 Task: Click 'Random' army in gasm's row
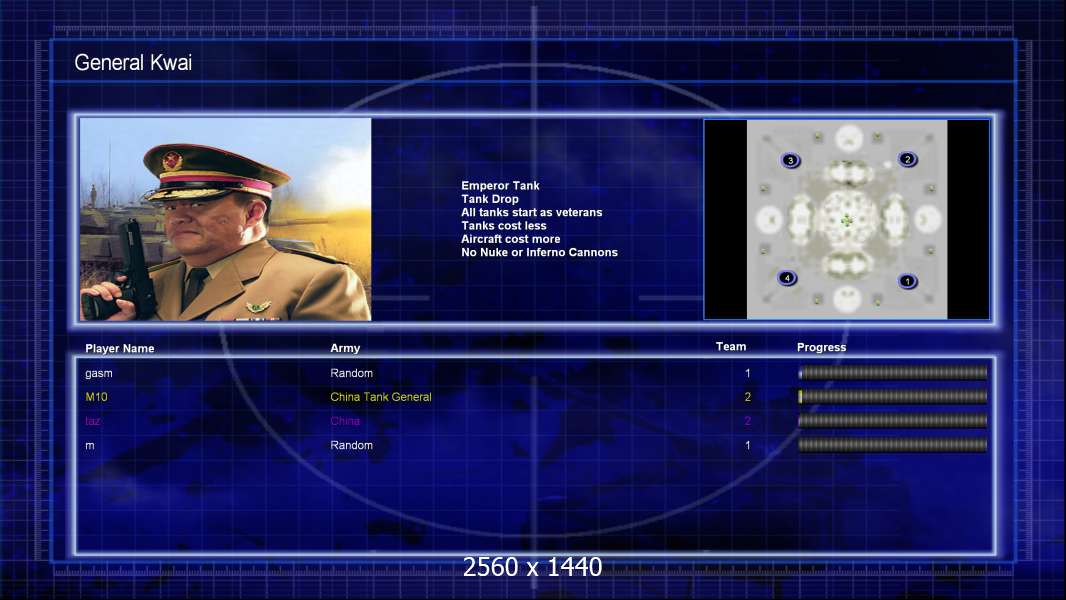click(x=351, y=373)
